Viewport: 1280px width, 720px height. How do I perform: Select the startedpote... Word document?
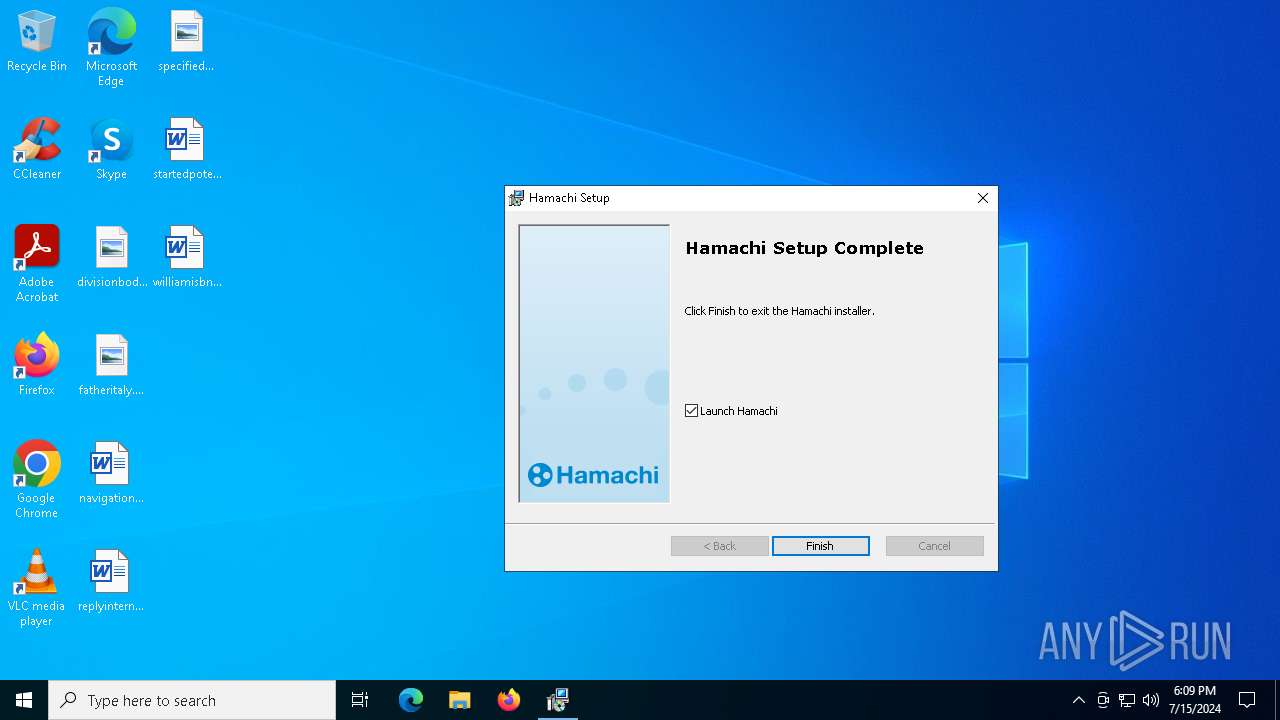(186, 149)
